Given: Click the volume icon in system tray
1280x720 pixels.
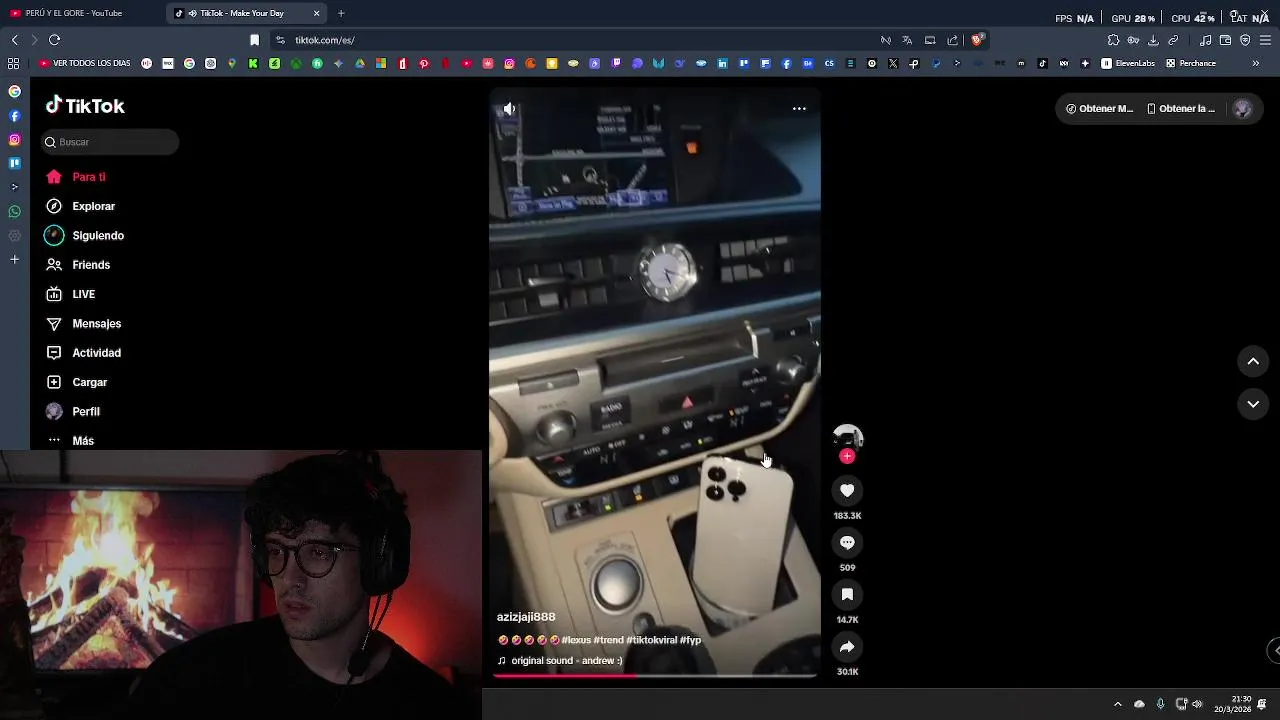Looking at the screenshot, I should point(1197,704).
